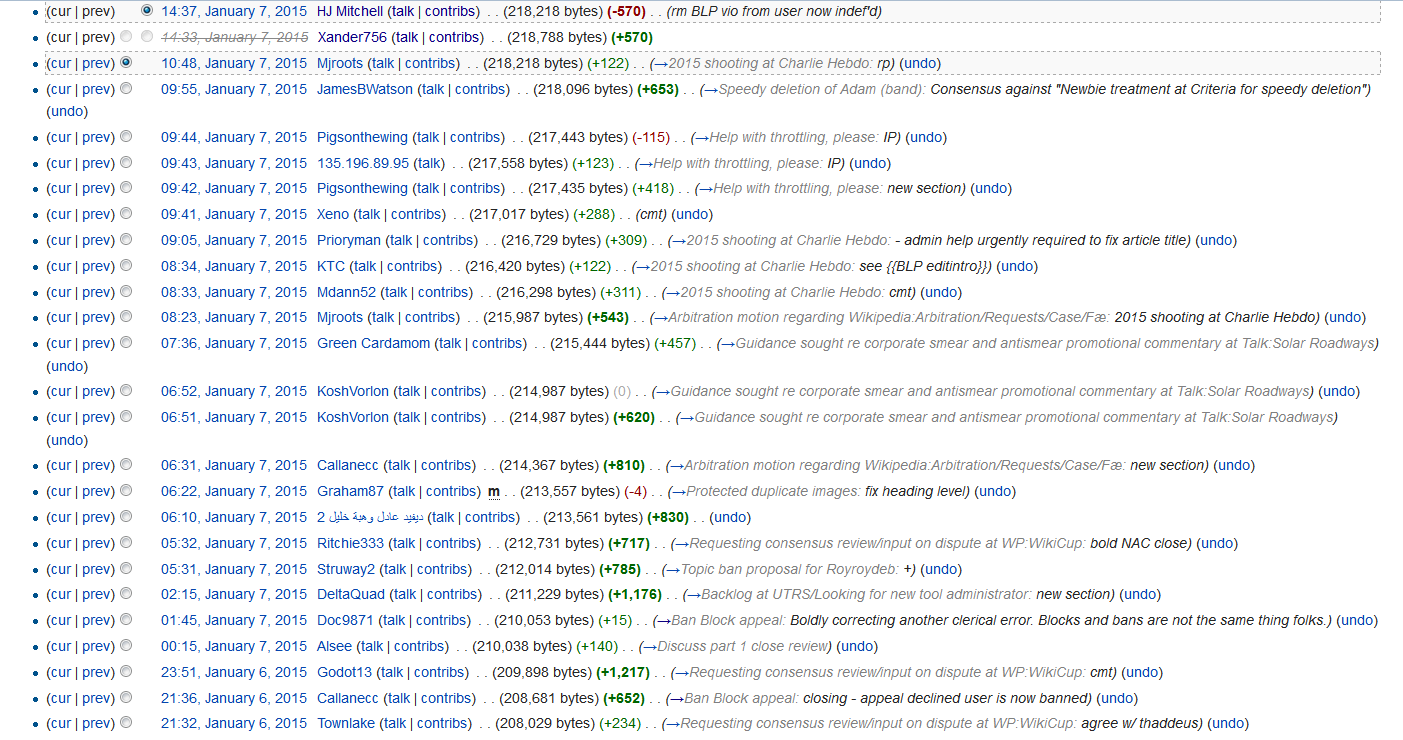Image resolution: width=1403 pixels, height=740 pixels.
Task: Open Graham87's user page
Action: point(350,491)
